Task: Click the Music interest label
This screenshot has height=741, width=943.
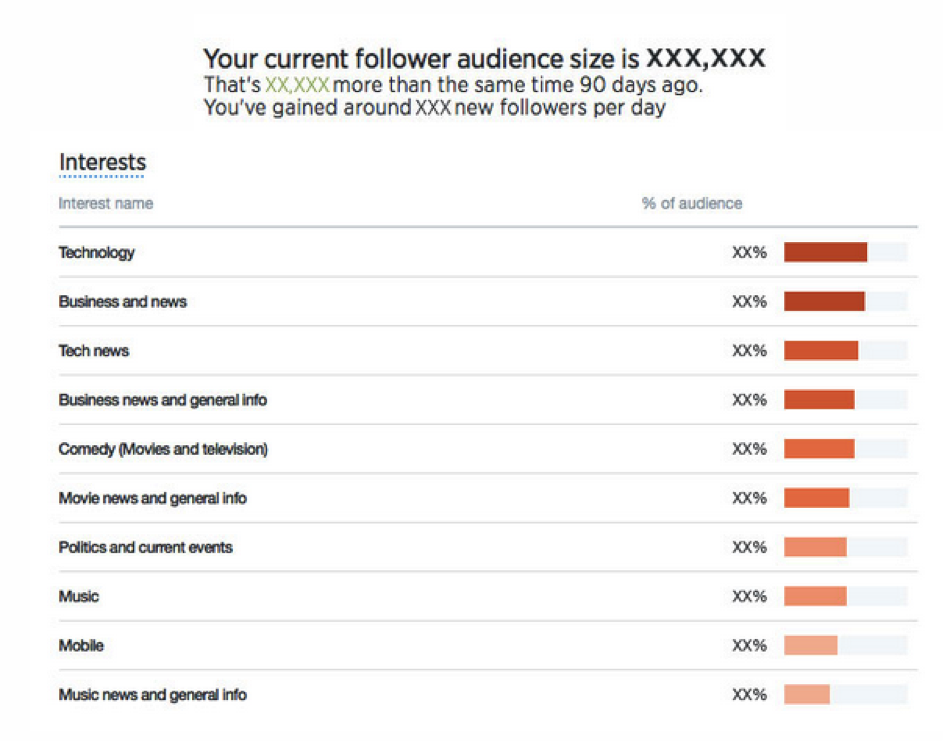Action: [x=78, y=596]
